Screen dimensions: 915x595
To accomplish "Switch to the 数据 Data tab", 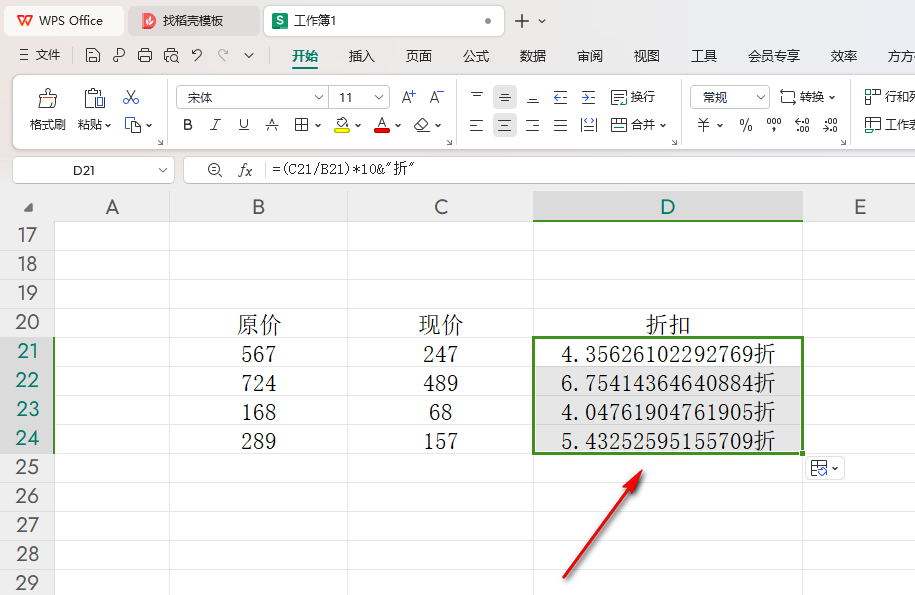I will click(x=533, y=56).
